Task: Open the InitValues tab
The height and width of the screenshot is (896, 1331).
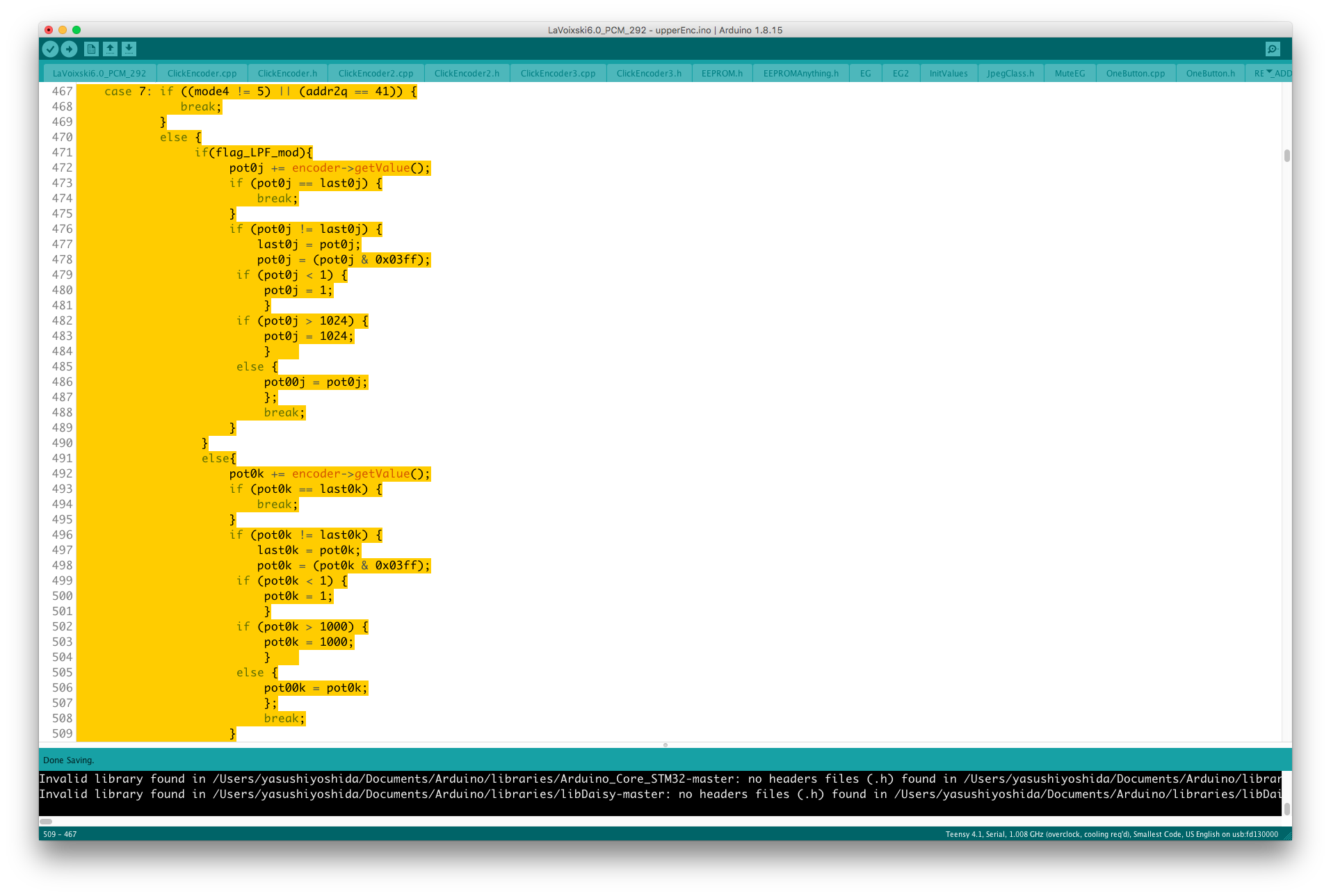Action: (949, 73)
